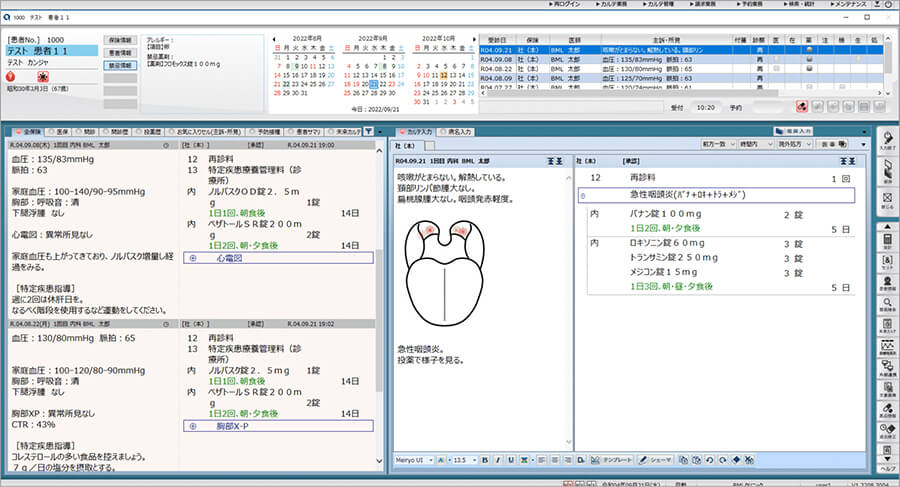Screen dimensions: 900x487
Task: Select calendar date 21 in September 2022
Action: pyautogui.click(x=373, y=84)
